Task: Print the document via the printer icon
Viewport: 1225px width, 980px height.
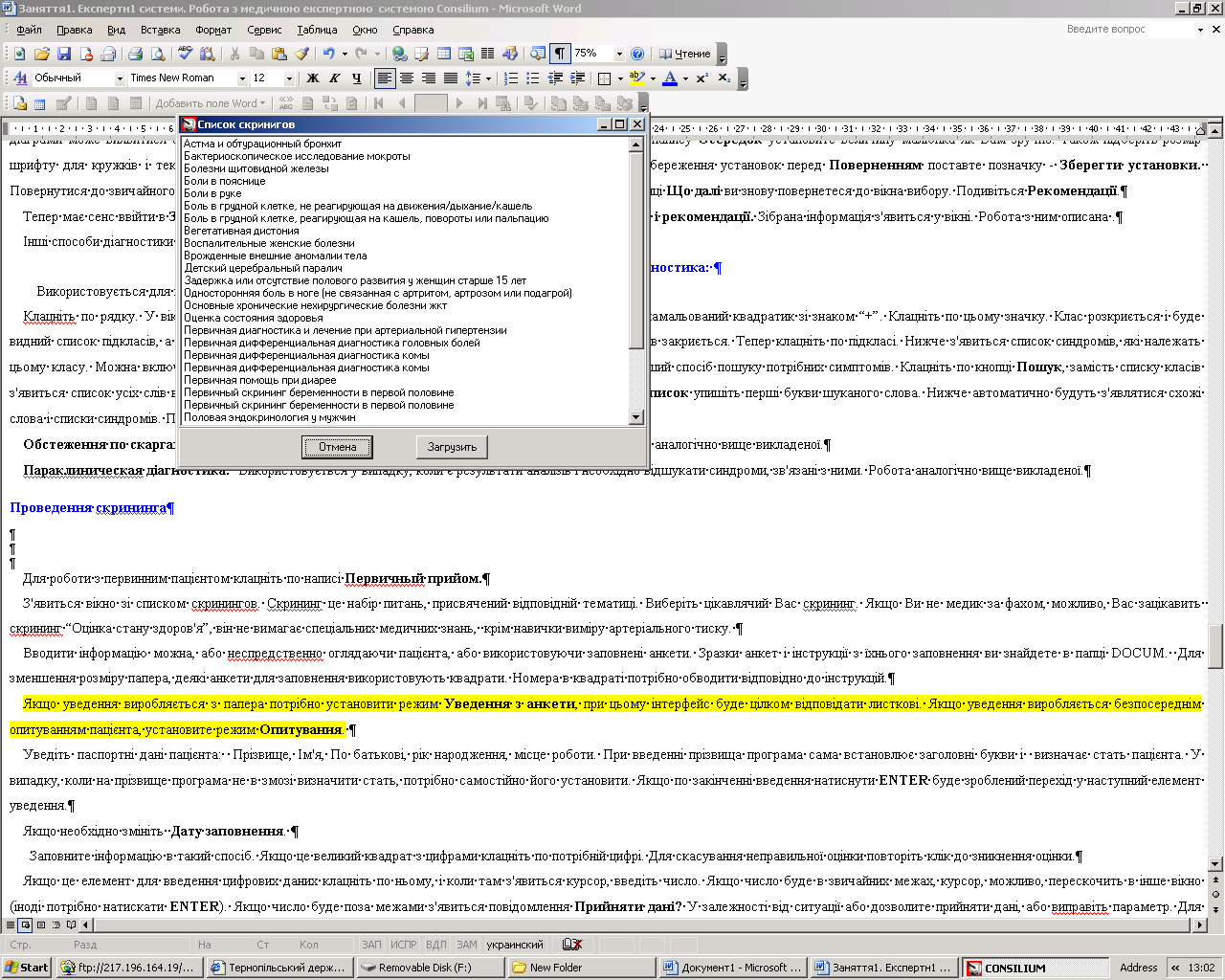Action: coord(135,54)
